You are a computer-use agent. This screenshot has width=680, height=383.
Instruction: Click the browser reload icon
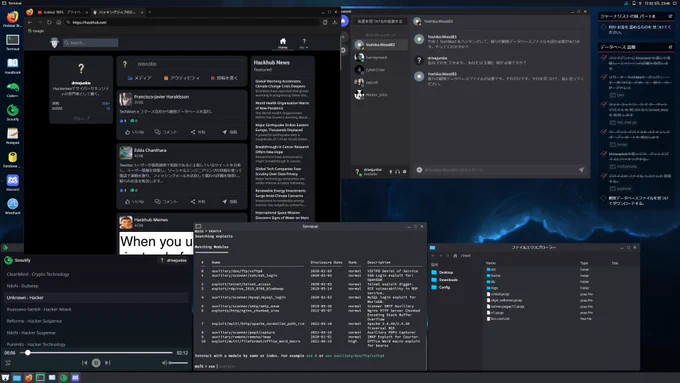(x=49, y=22)
